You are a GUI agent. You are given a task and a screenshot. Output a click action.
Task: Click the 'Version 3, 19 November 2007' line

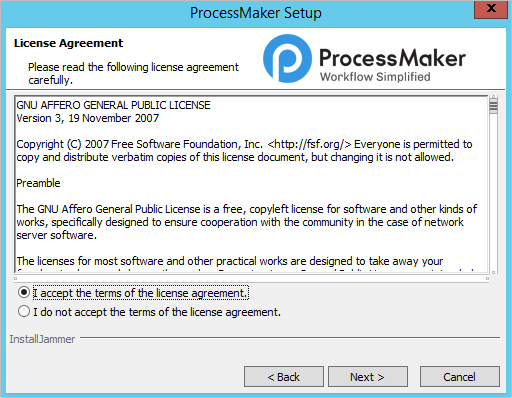88,118
